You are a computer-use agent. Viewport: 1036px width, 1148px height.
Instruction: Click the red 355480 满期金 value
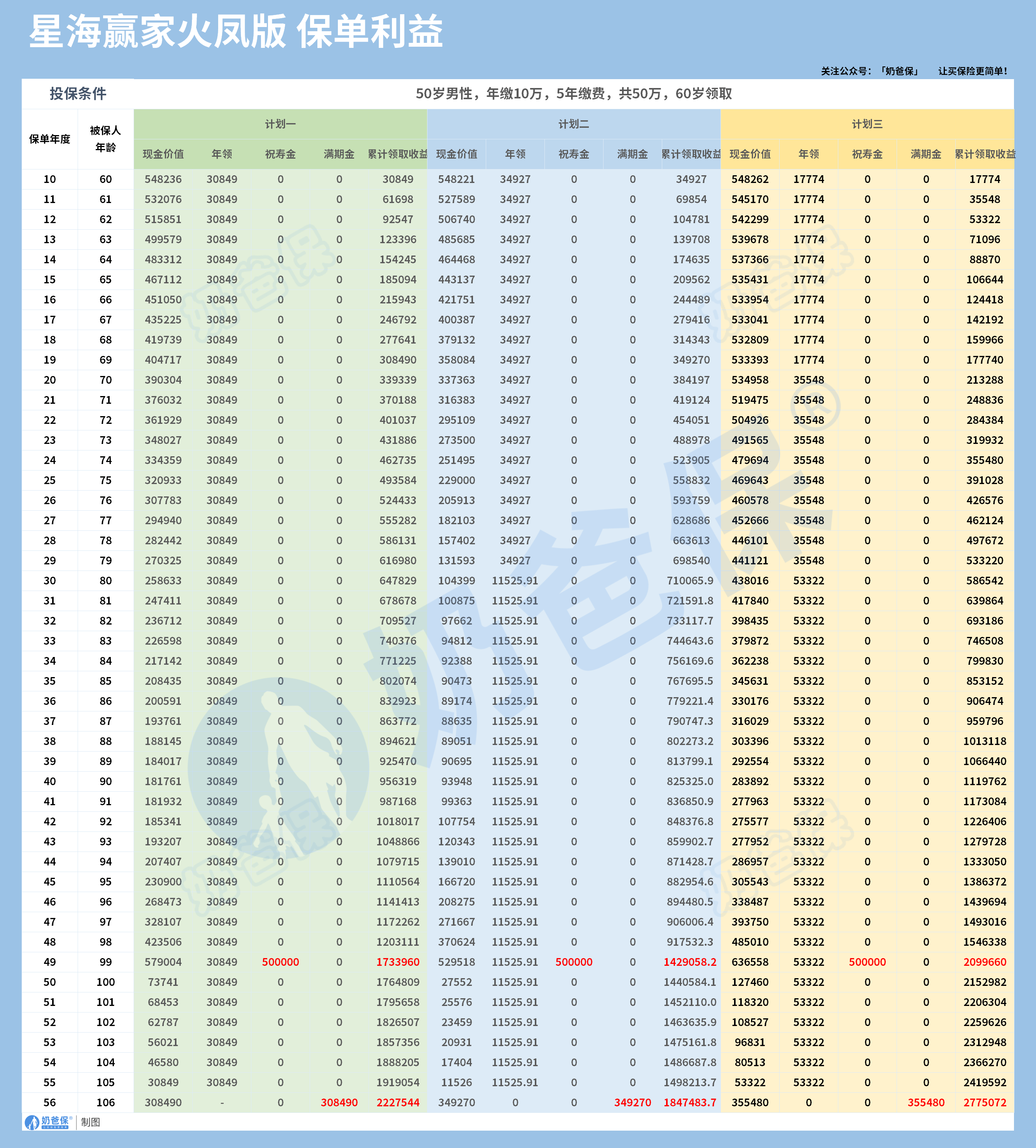(x=926, y=1102)
